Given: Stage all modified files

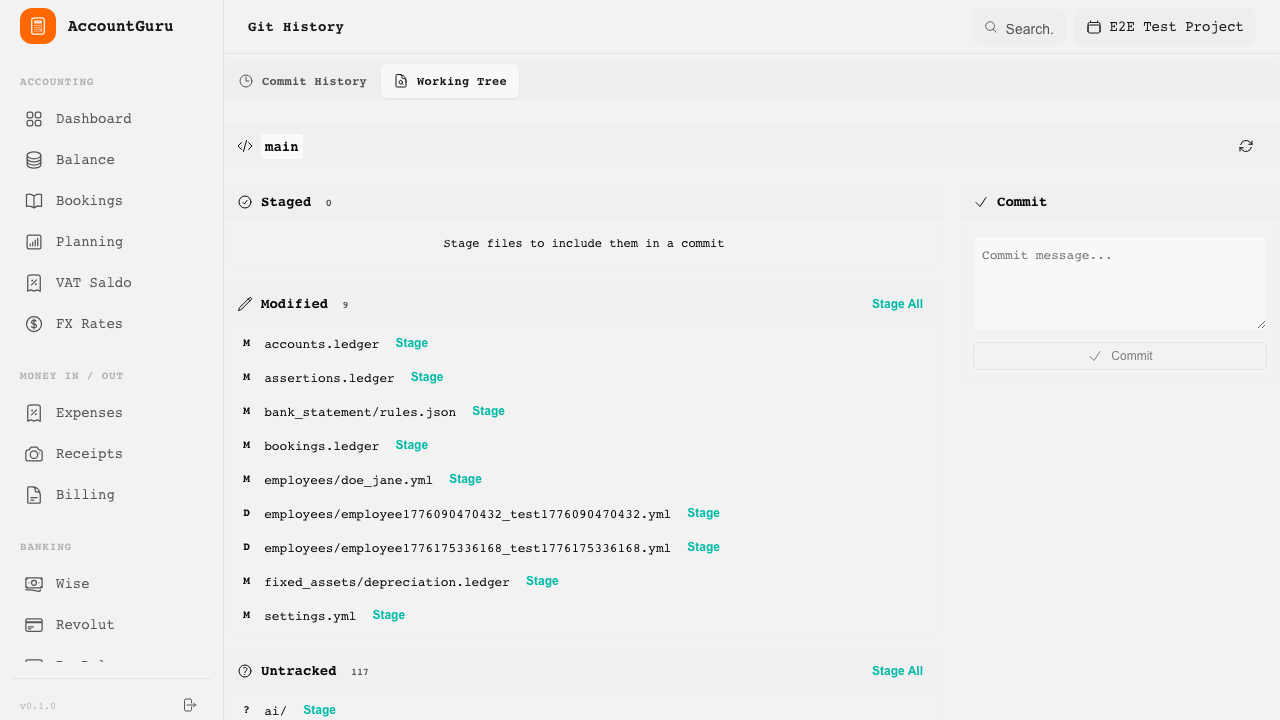Looking at the screenshot, I should click(897, 304).
